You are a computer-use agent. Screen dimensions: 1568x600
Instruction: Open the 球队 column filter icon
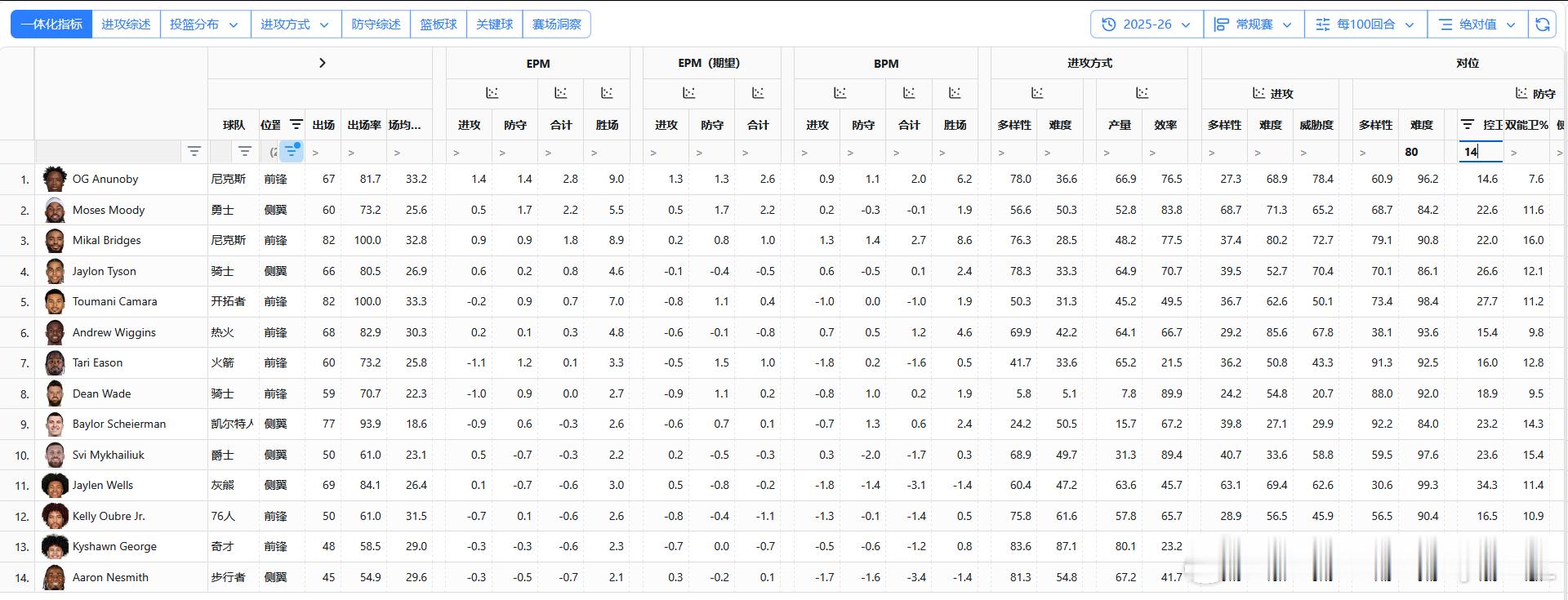click(244, 151)
